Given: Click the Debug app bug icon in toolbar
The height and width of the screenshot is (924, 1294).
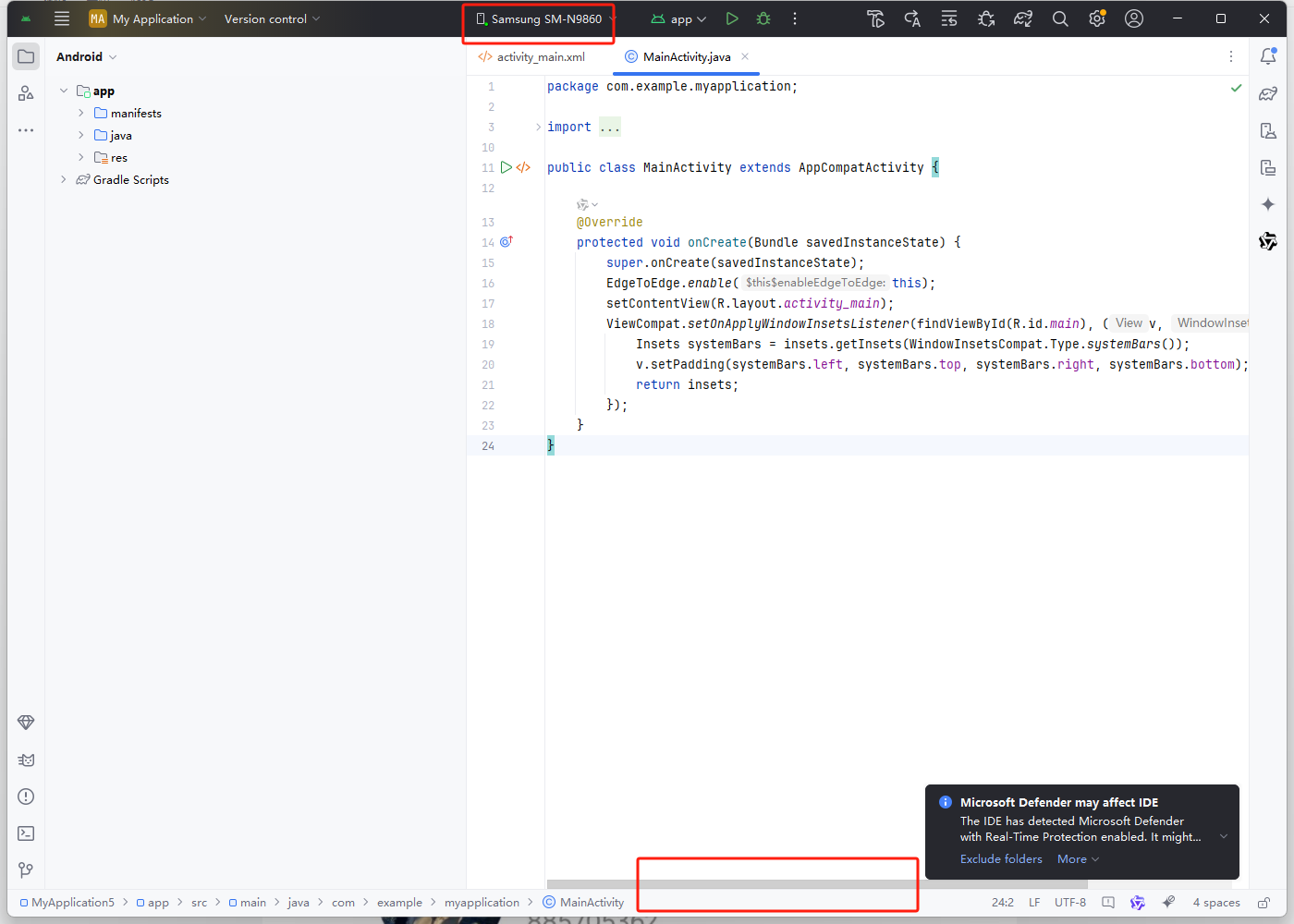Looking at the screenshot, I should pos(763,18).
